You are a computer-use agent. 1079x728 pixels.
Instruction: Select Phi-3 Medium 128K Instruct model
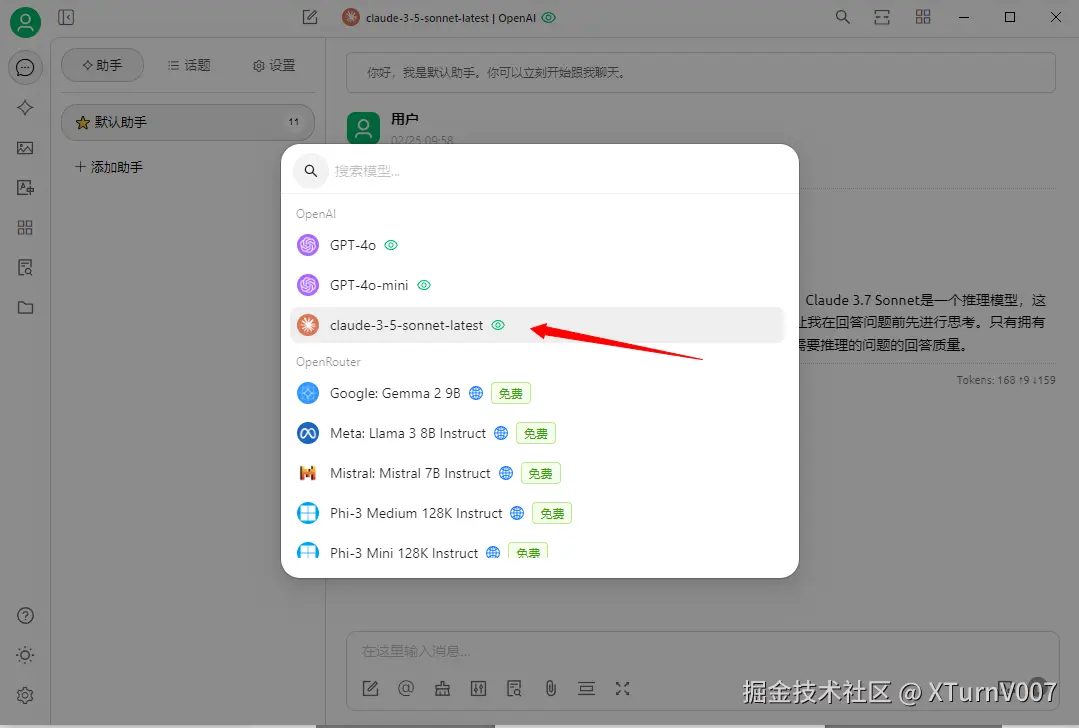click(537, 513)
